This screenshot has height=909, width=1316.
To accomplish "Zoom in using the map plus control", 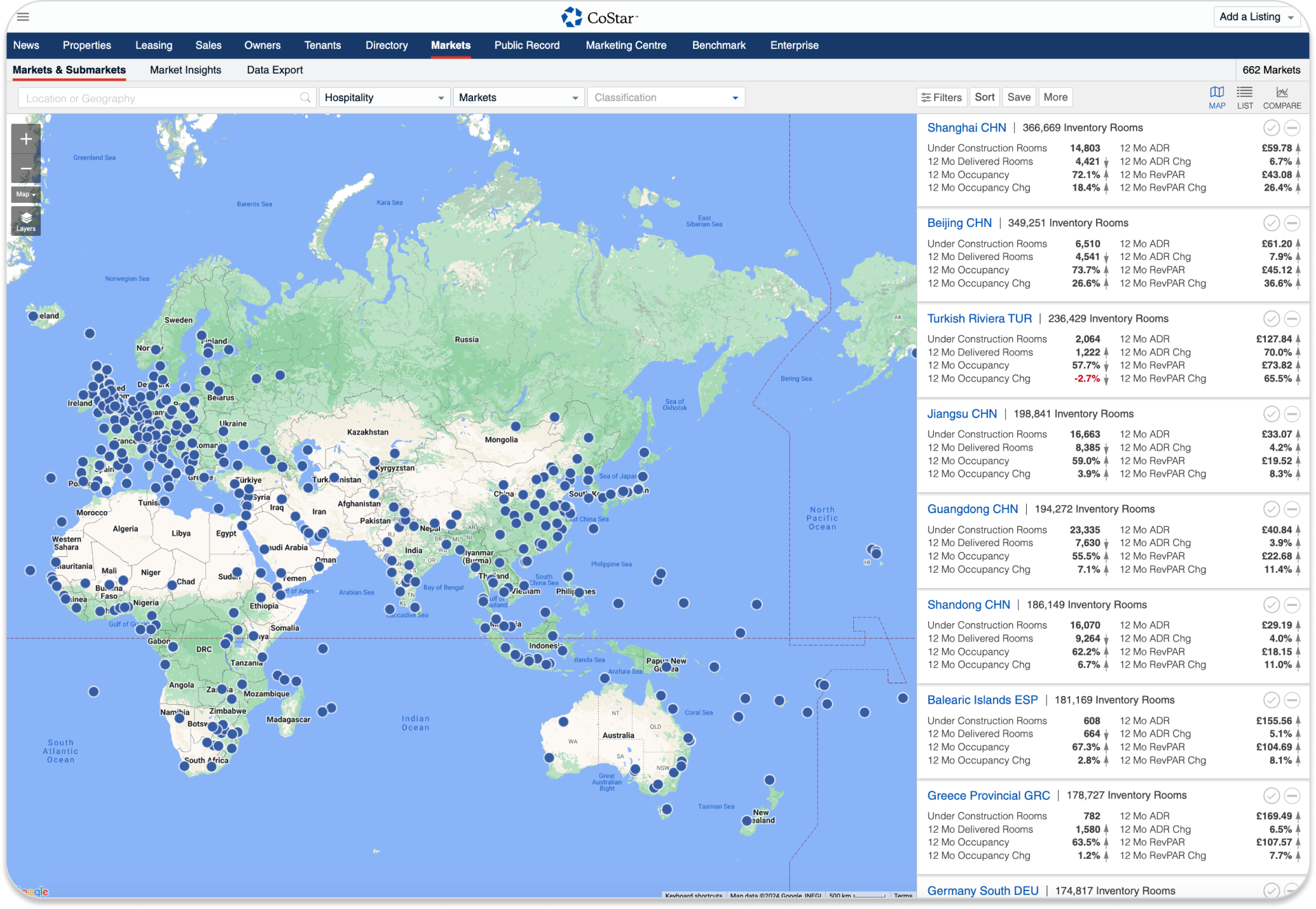I will pyautogui.click(x=25, y=139).
